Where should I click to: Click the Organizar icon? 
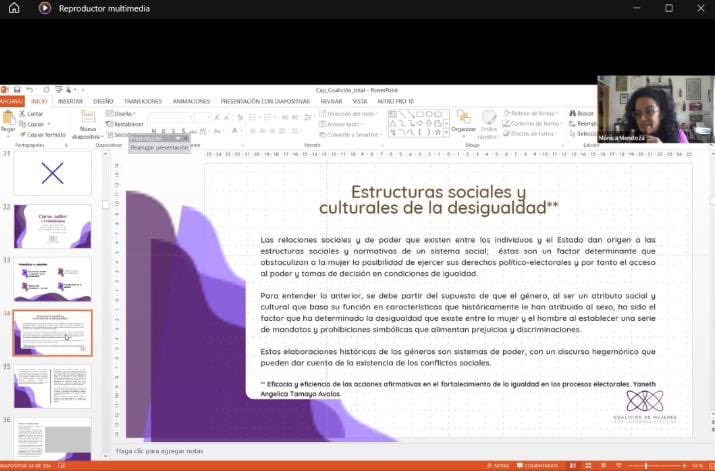click(463, 117)
